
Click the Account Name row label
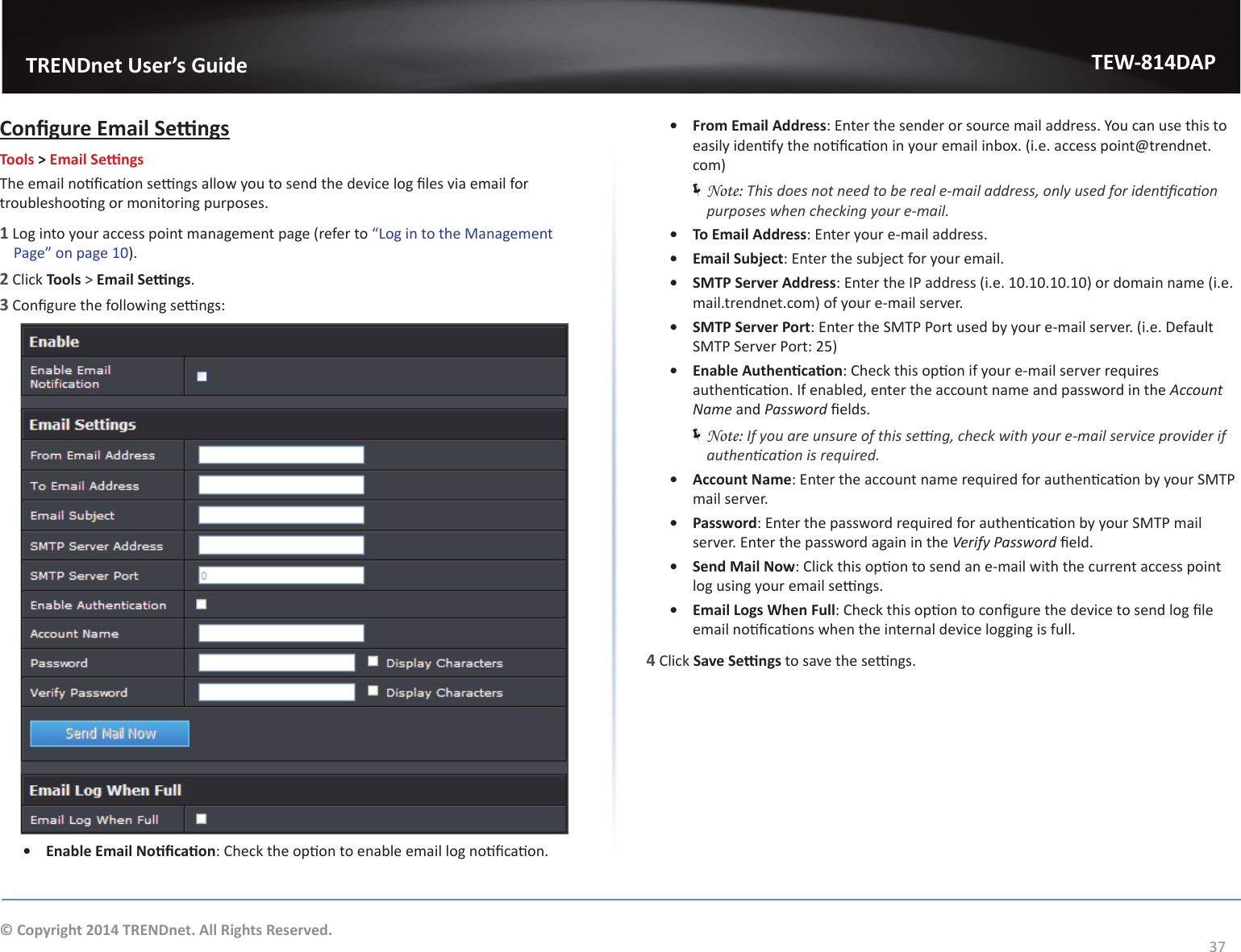click(x=74, y=634)
